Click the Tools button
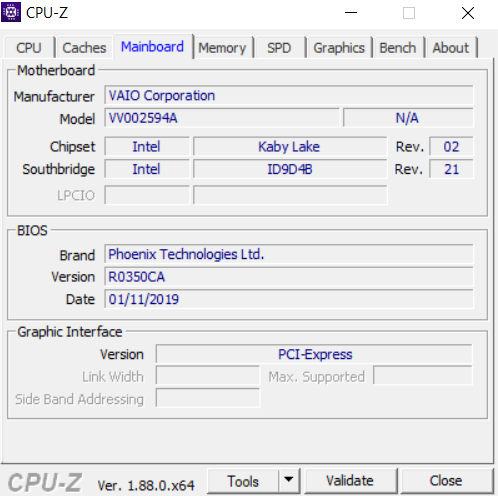498x496 pixels. point(243,481)
